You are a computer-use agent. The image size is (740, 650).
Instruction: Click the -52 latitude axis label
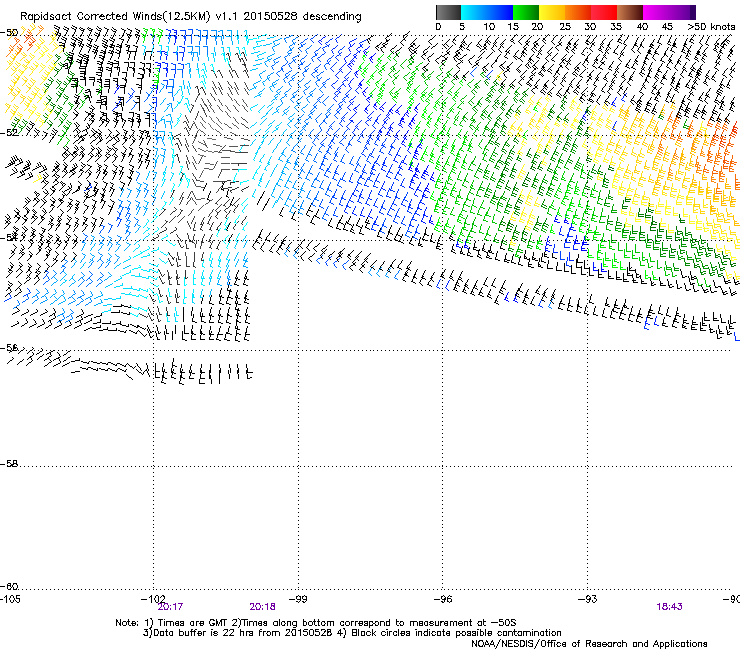(9, 133)
